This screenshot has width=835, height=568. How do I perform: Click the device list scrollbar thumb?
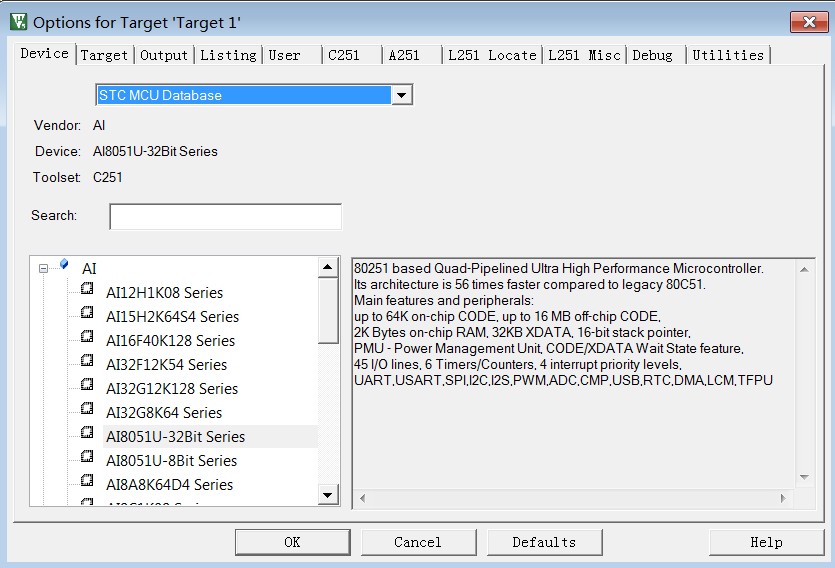328,310
